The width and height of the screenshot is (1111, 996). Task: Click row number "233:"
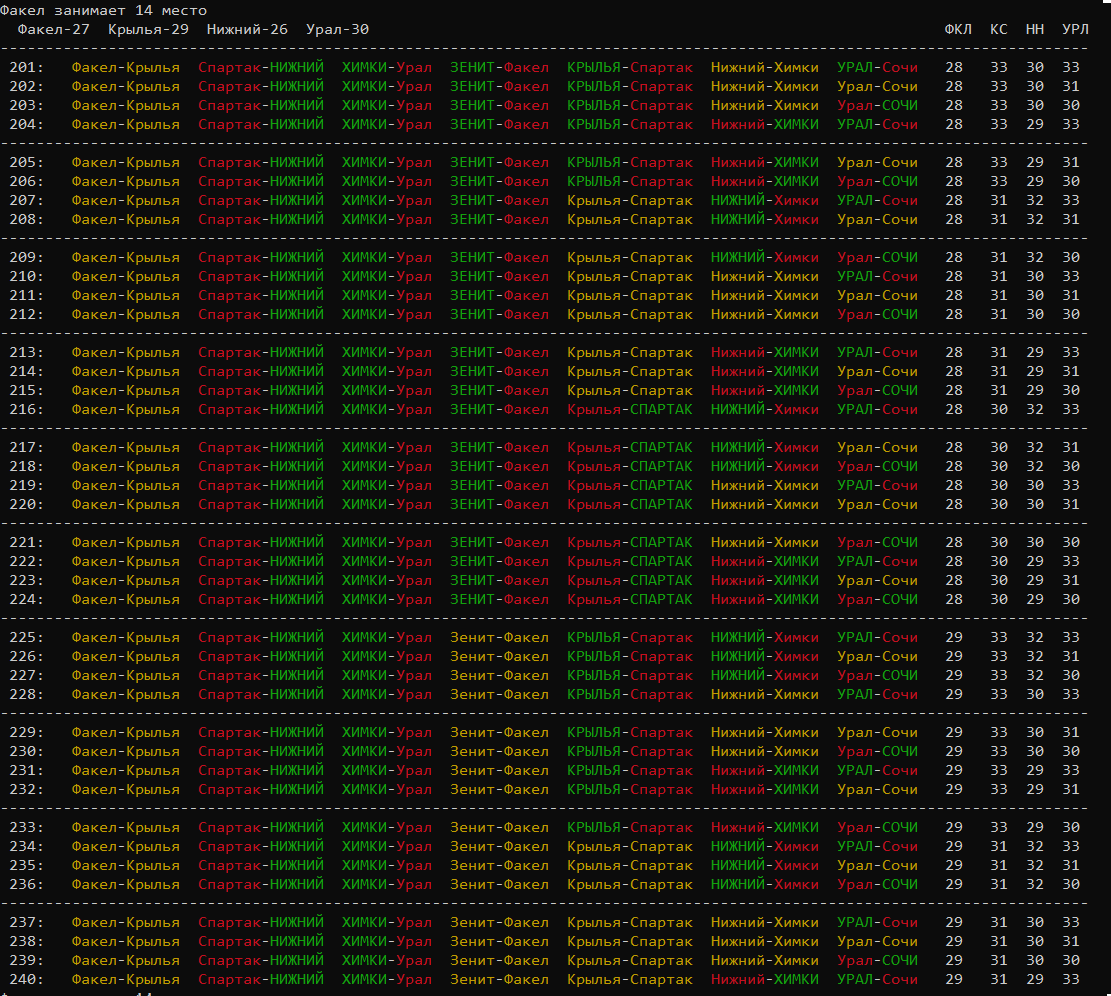27,827
